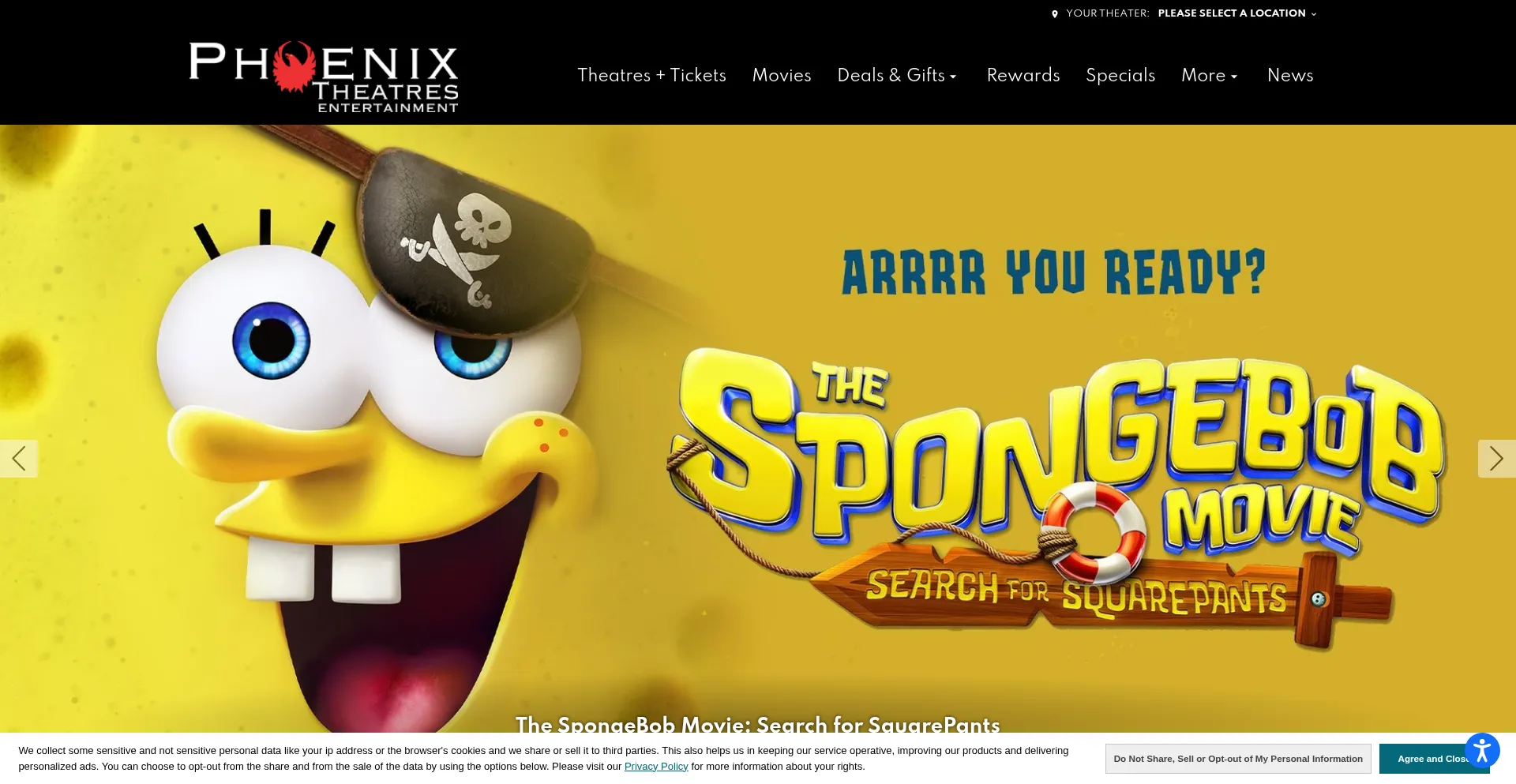Visit the News section
Screen dimensions: 1516x784
pos(1290,75)
